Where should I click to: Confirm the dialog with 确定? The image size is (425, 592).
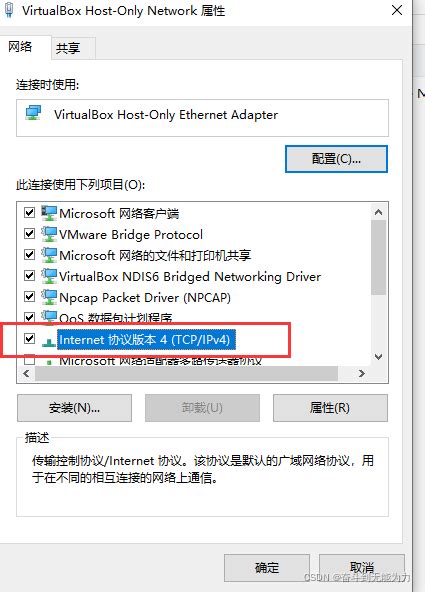coord(267,567)
